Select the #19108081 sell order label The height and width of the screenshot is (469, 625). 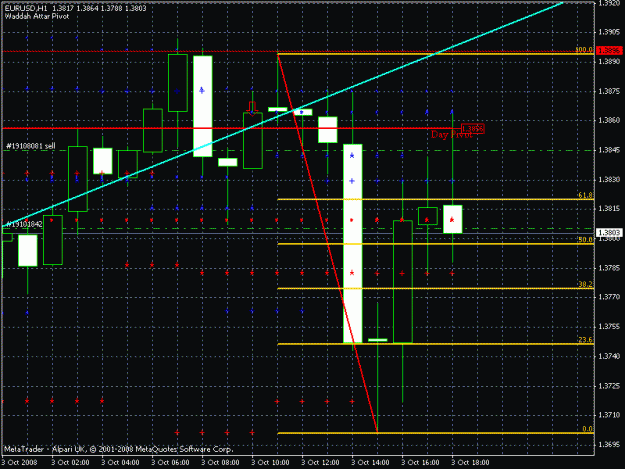tap(31, 146)
